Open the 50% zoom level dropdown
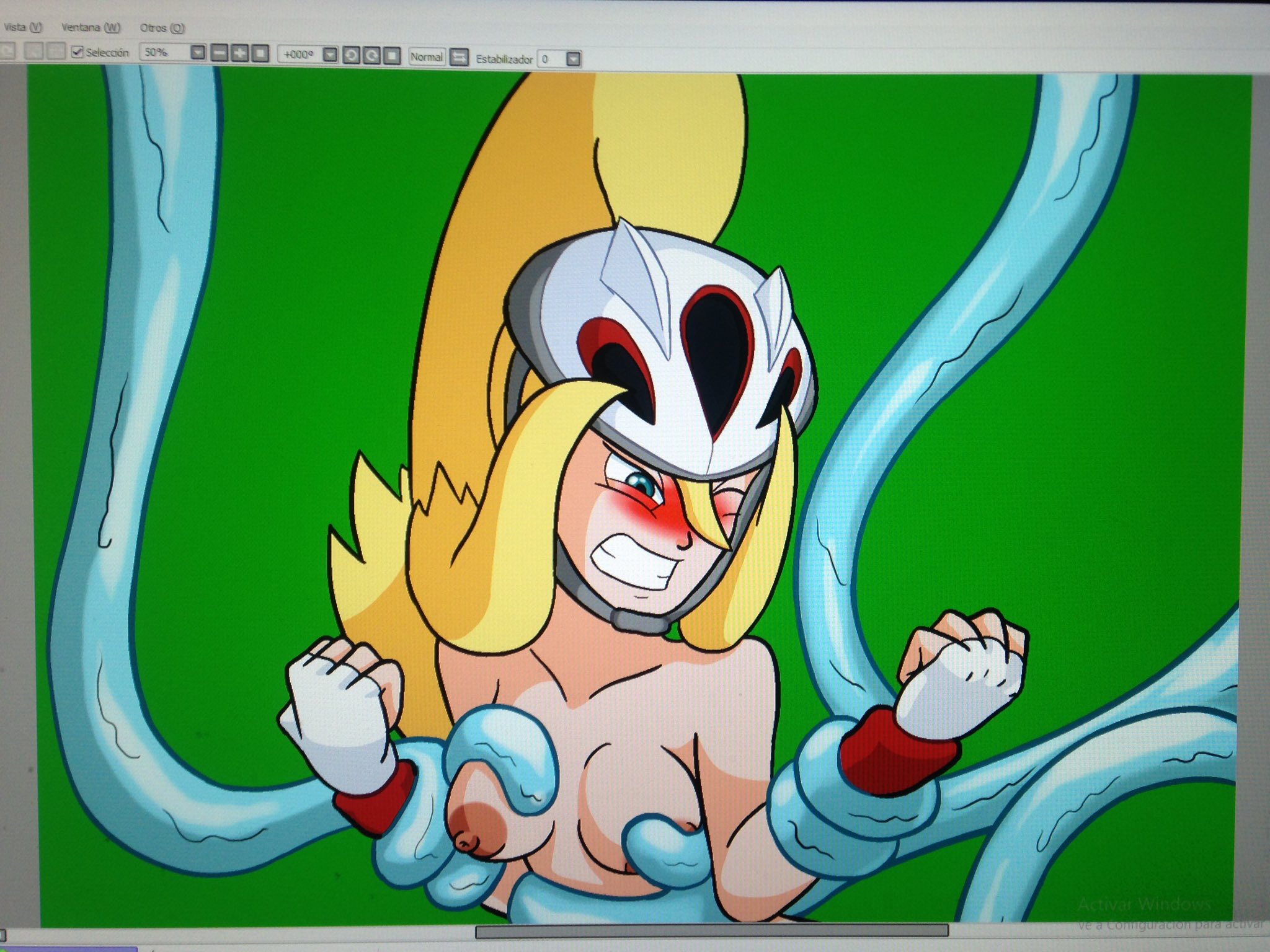The image size is (1270, 952). pyautogui.click(x=197, y=53)
